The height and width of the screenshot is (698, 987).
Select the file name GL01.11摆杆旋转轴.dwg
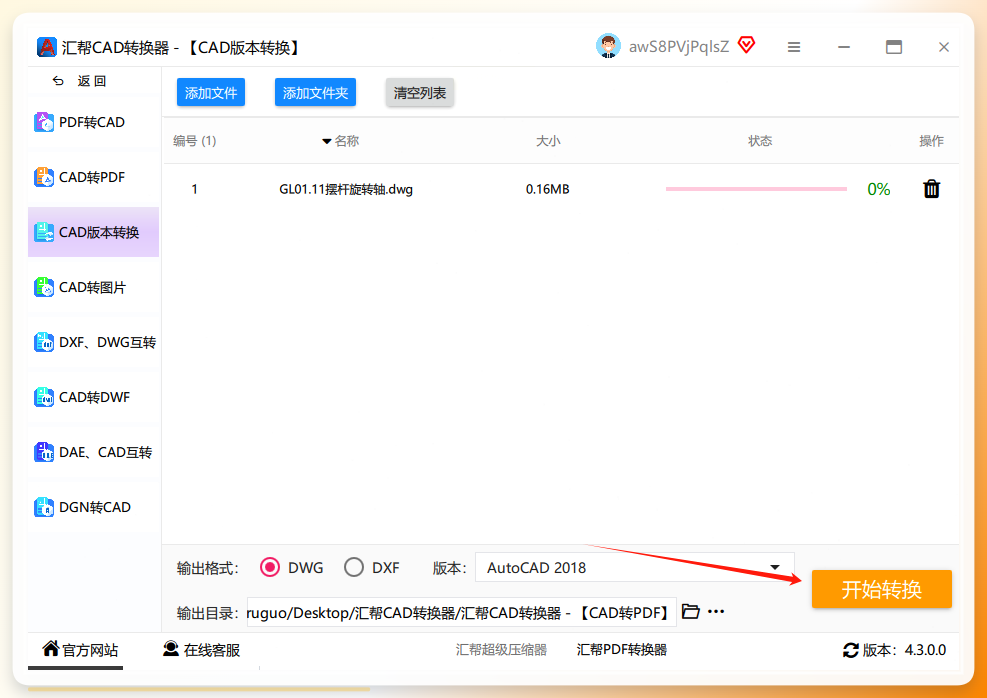[x=346, y=189]
